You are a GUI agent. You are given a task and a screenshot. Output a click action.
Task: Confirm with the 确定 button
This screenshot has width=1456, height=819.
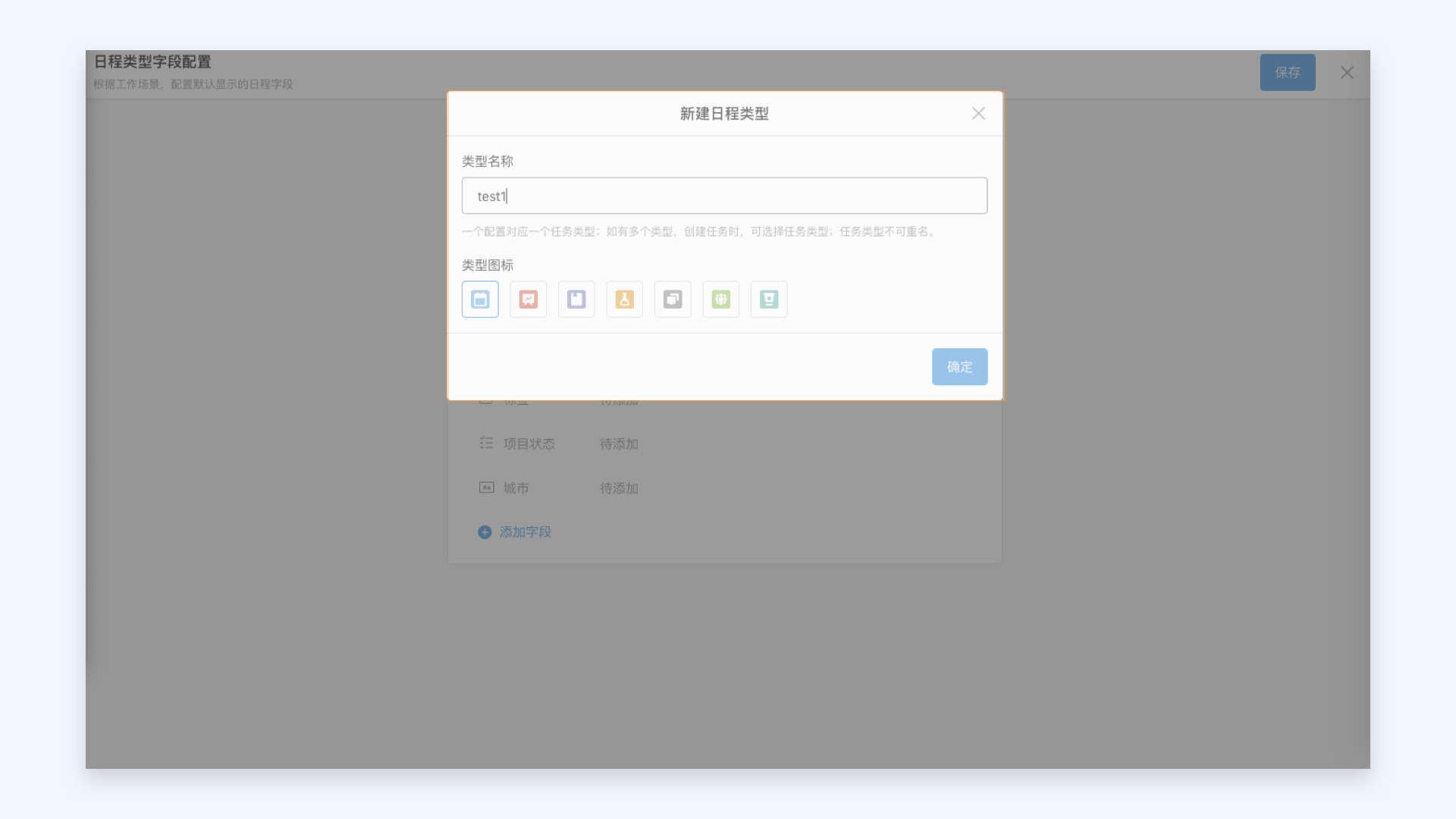pyautogui.click(x=959, y=367)
